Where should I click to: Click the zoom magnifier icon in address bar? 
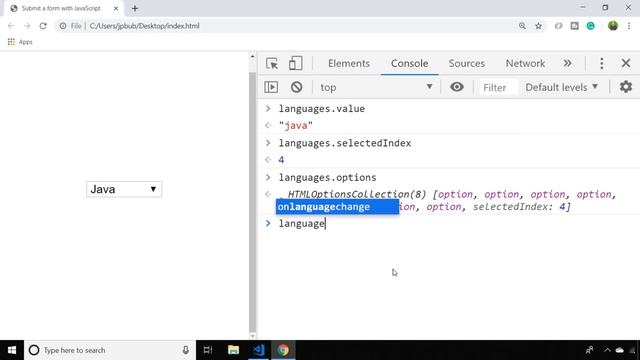click(522, 26)
